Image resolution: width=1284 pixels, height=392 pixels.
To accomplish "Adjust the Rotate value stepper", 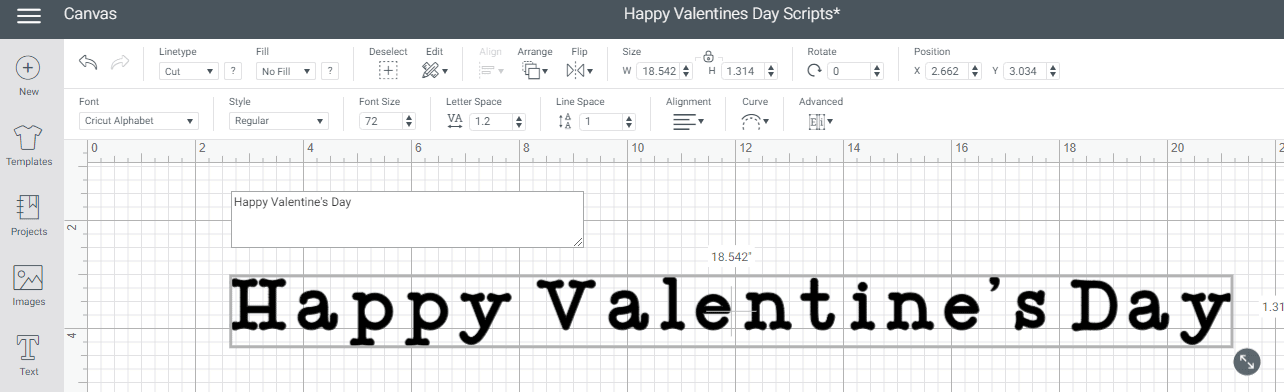I will 877,71.
